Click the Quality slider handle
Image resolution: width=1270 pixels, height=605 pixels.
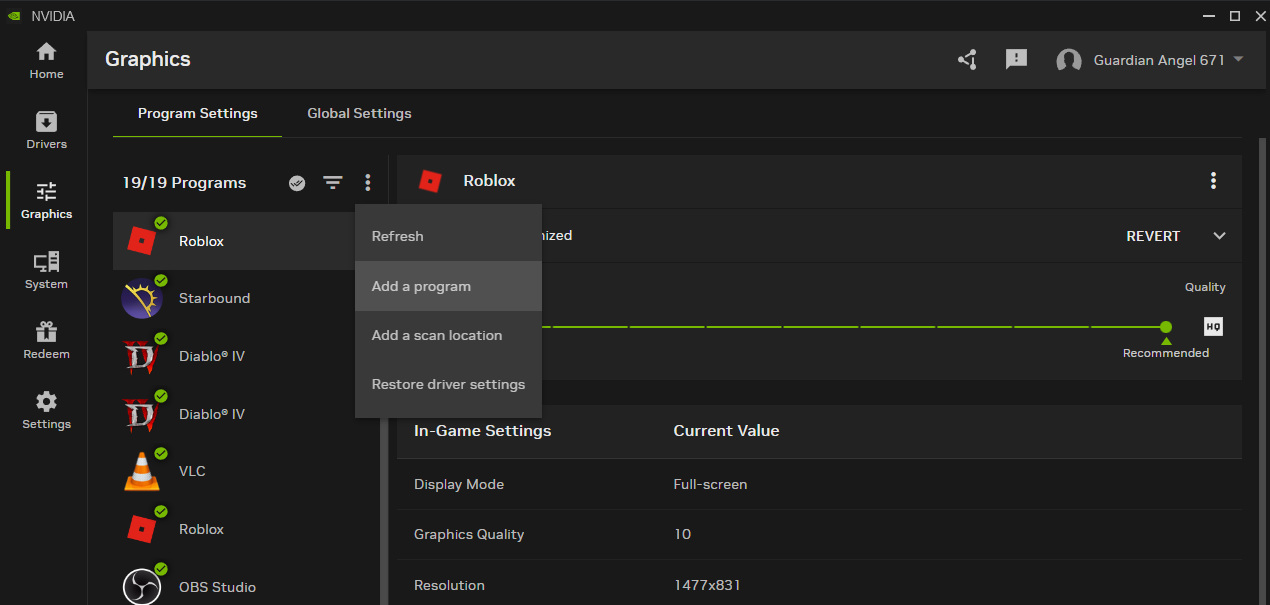1166,327
